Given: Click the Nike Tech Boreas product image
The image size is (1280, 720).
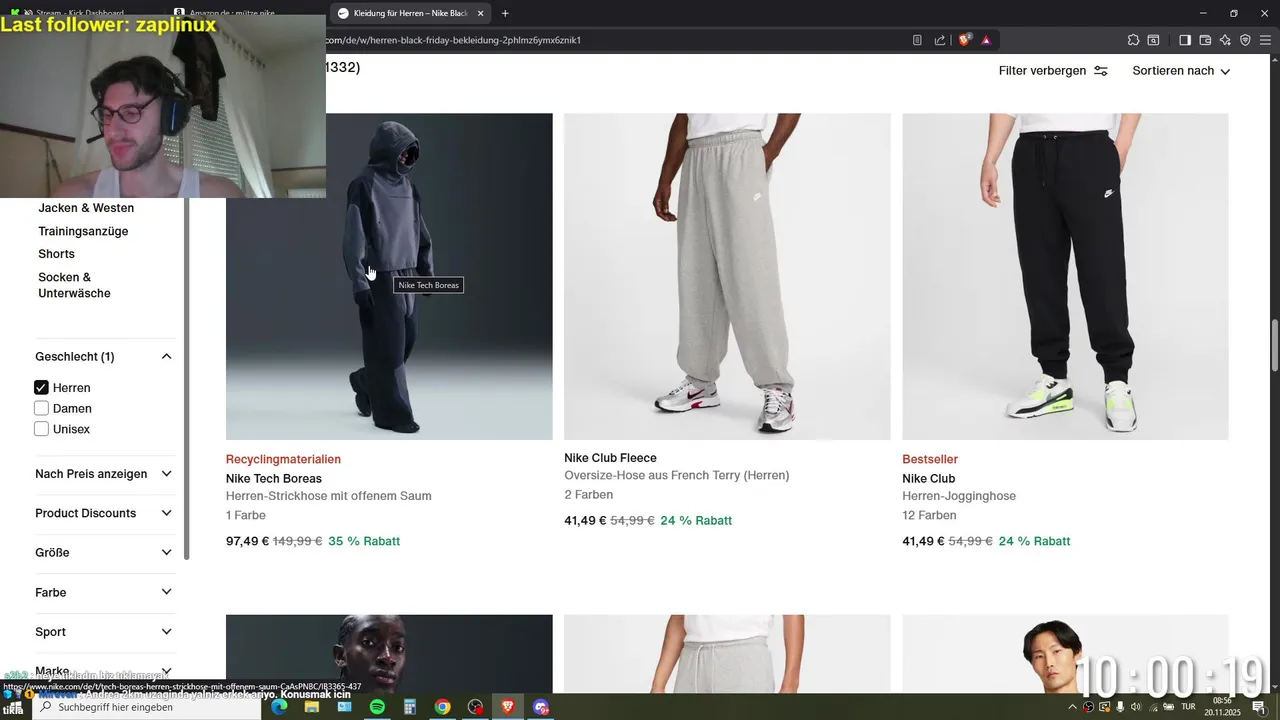Looking at the screenshot, I should tap(389, 276).
